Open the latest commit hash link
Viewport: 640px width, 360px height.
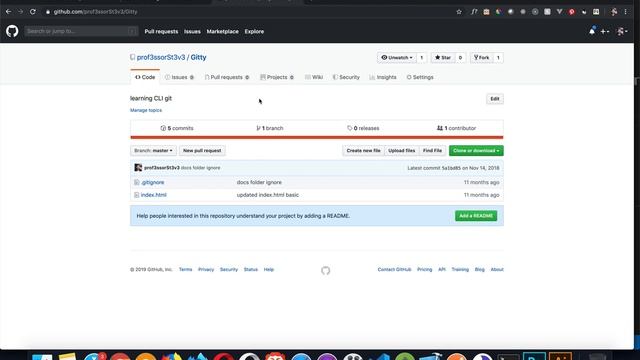pos(451,168)
